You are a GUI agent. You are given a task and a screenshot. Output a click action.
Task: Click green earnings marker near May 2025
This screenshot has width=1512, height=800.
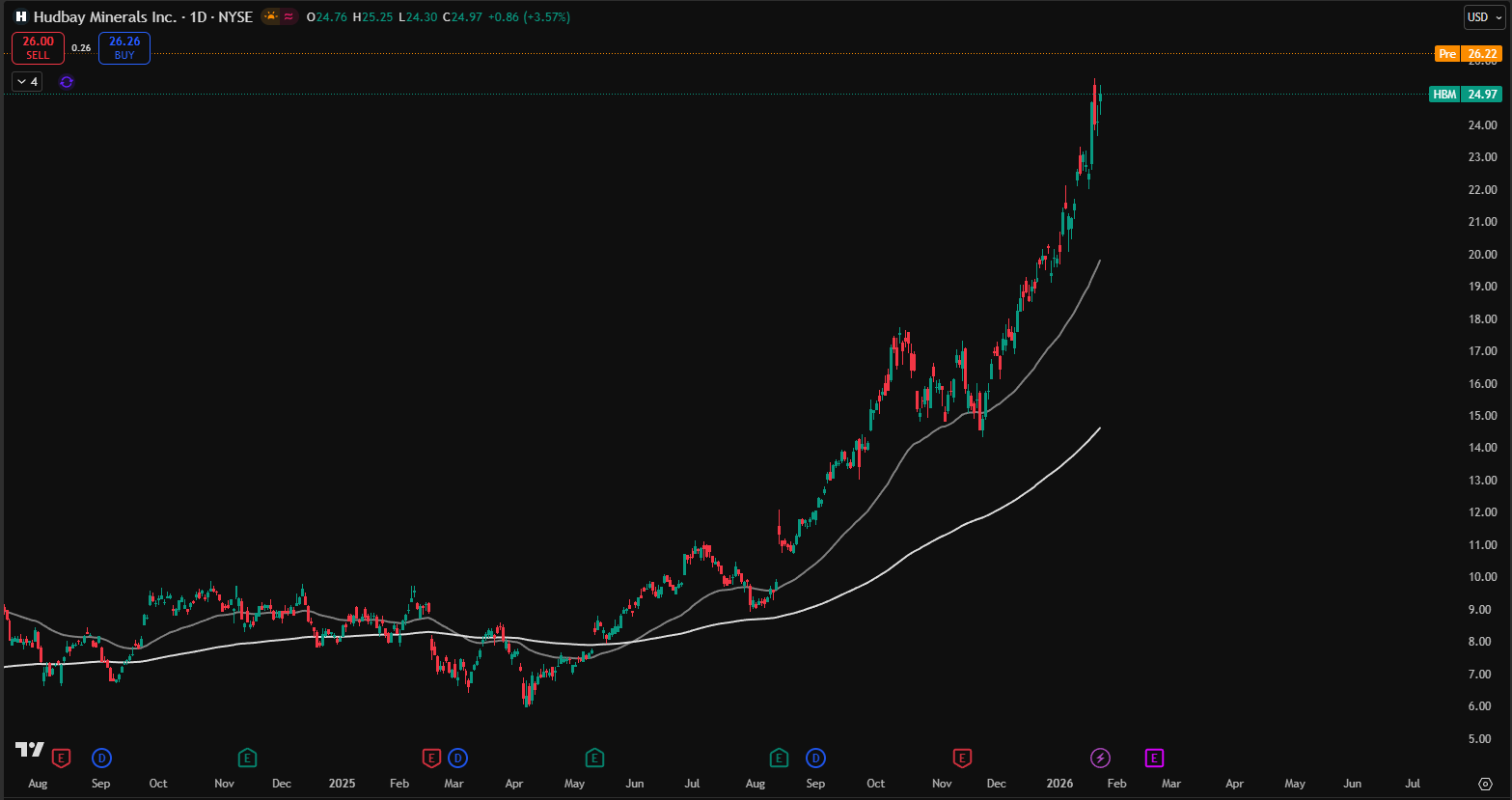click(x=594, y=758)
